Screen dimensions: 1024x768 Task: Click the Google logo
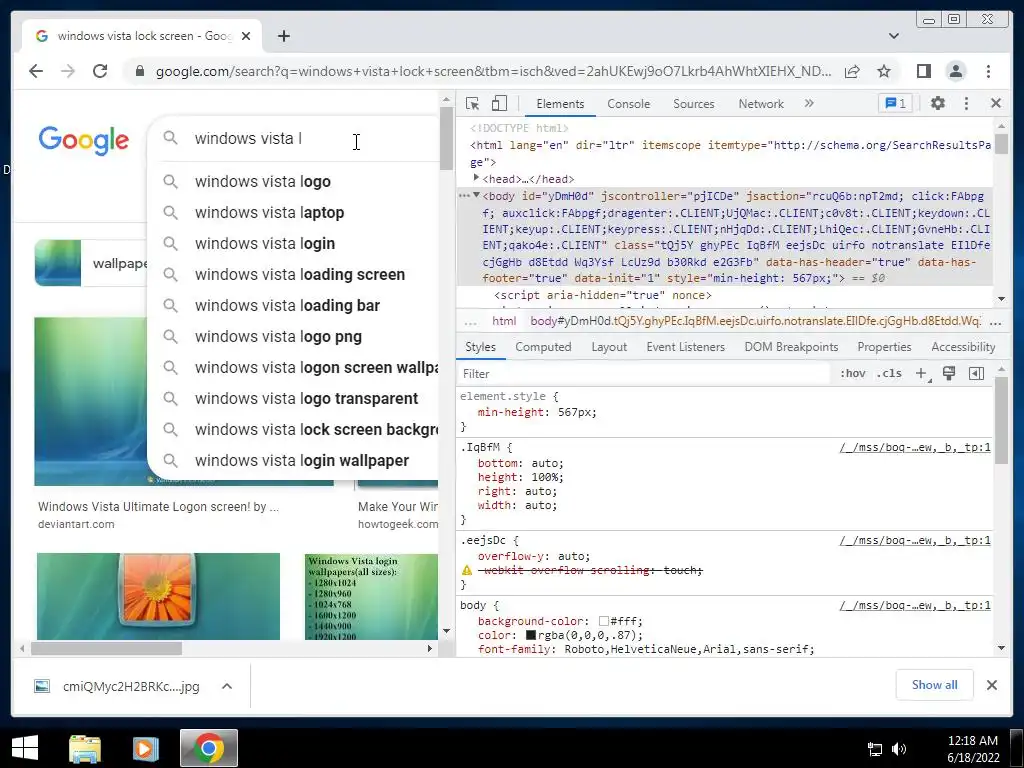pos(84,140)
